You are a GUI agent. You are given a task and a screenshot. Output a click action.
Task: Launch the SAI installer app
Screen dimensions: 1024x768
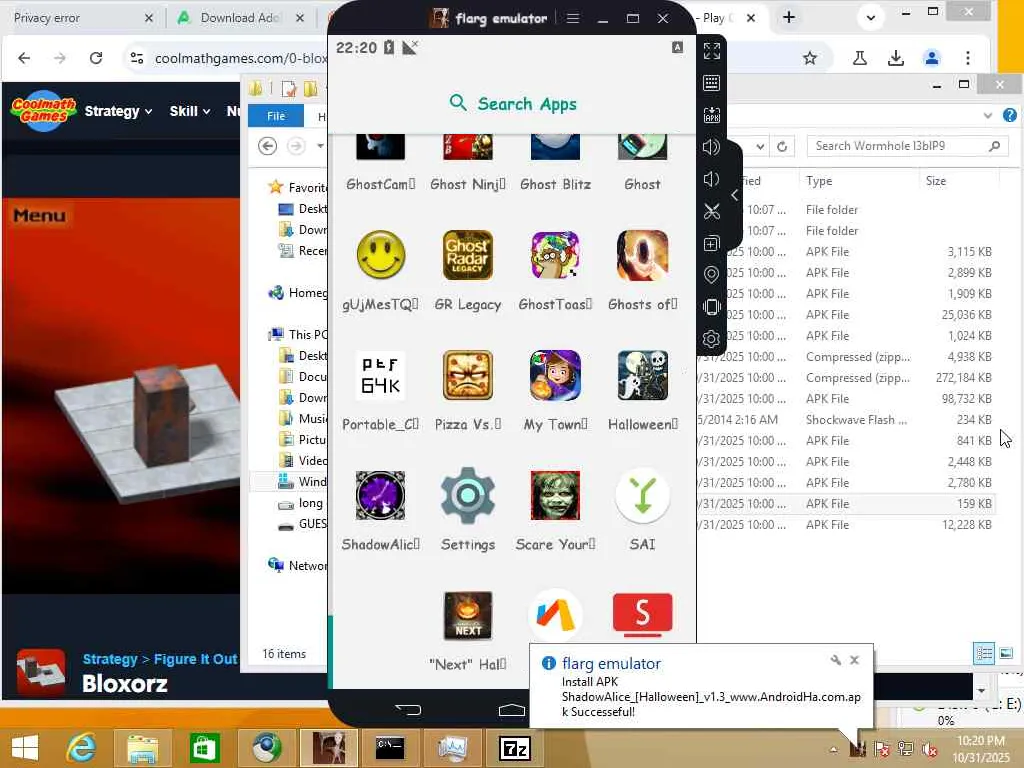[643, 496]
